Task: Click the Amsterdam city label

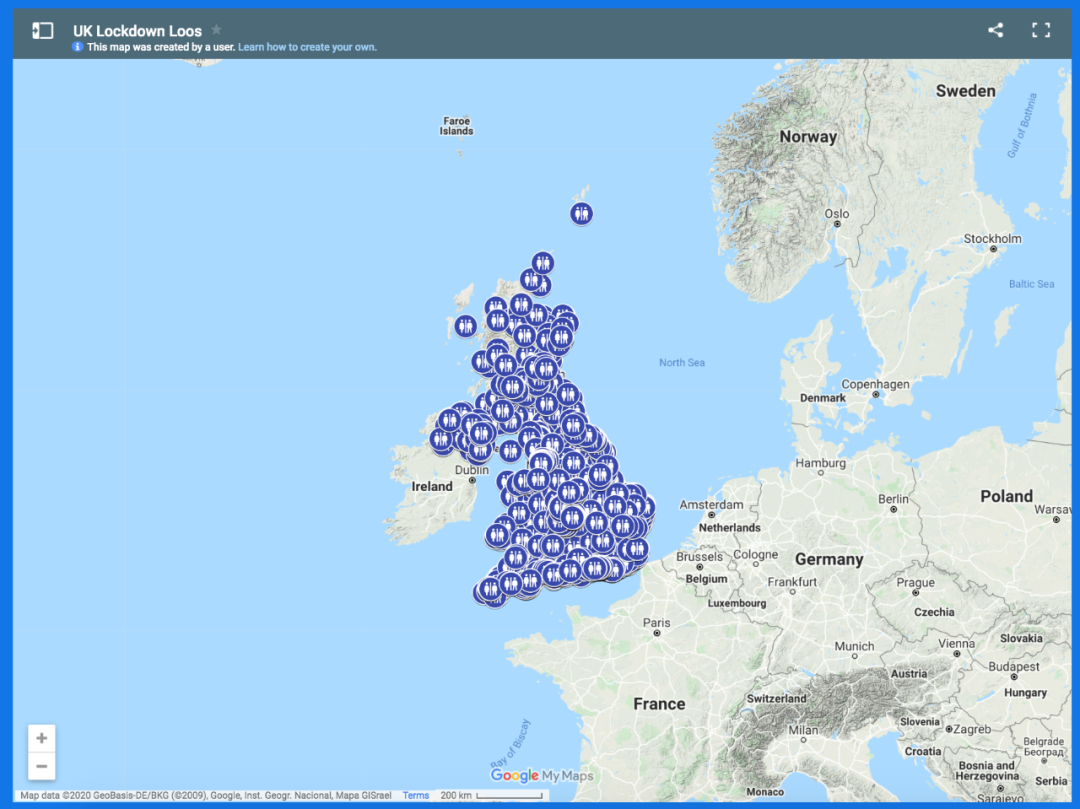Action: 712,505
